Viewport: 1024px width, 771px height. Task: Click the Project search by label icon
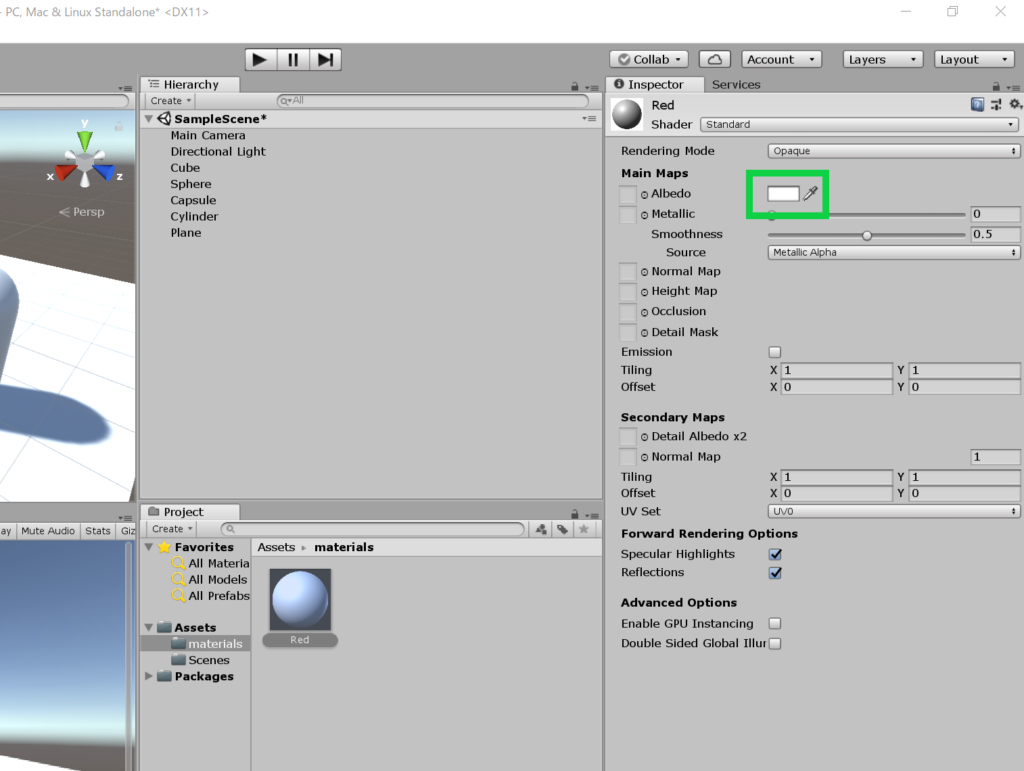click(563, 529)
